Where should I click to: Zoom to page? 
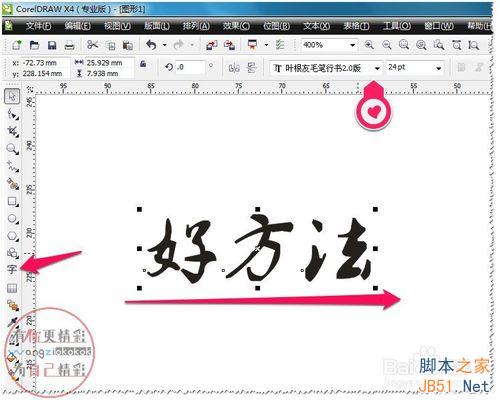[439, 45]
